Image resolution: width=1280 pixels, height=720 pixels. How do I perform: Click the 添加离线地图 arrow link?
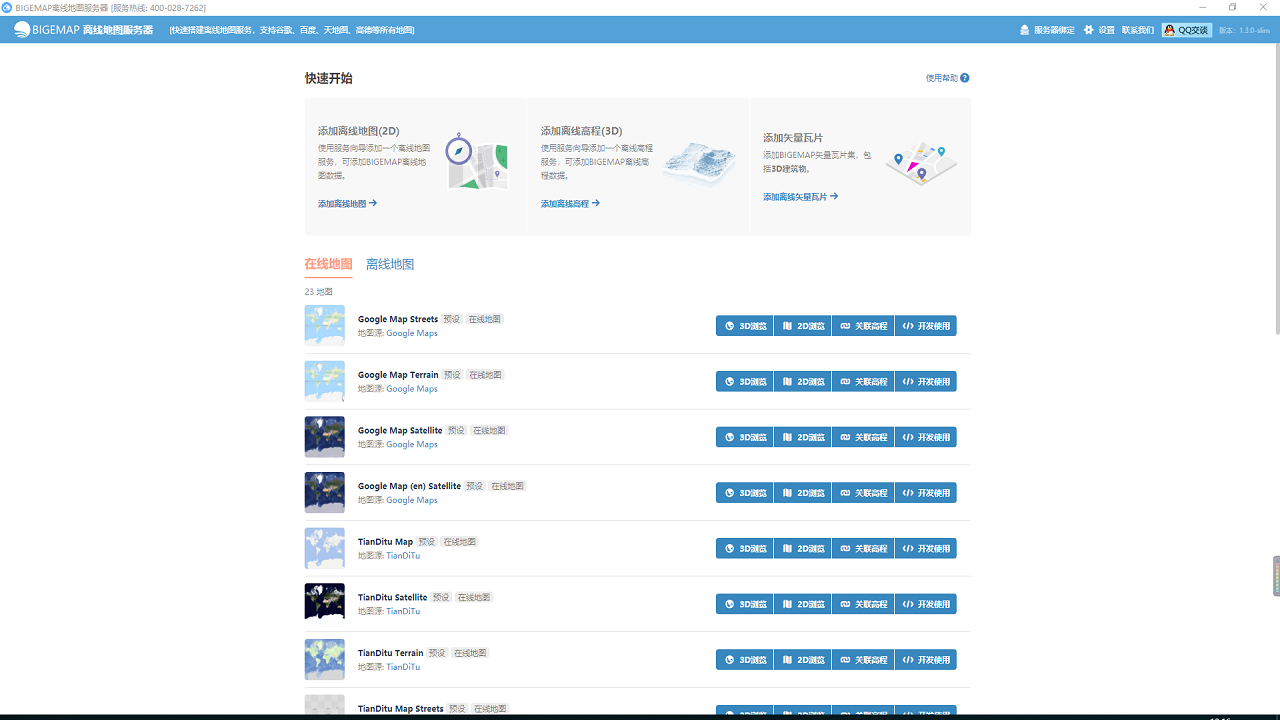347,204
